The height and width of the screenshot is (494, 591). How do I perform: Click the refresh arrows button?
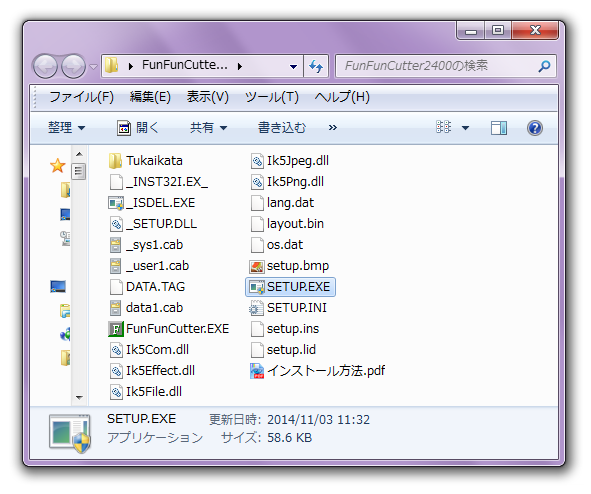[316, 66]
